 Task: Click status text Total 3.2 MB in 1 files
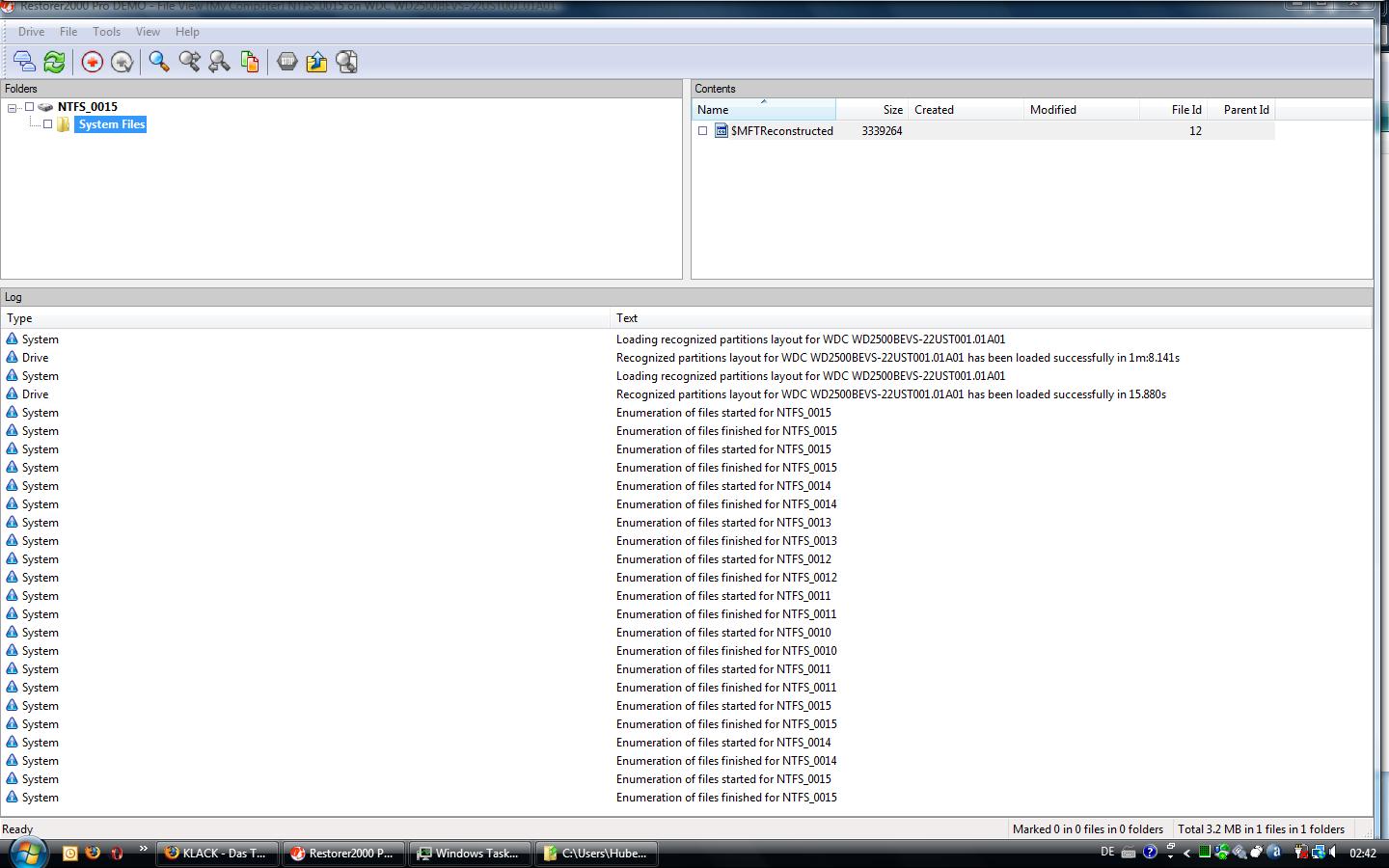tap(1261, 829)
